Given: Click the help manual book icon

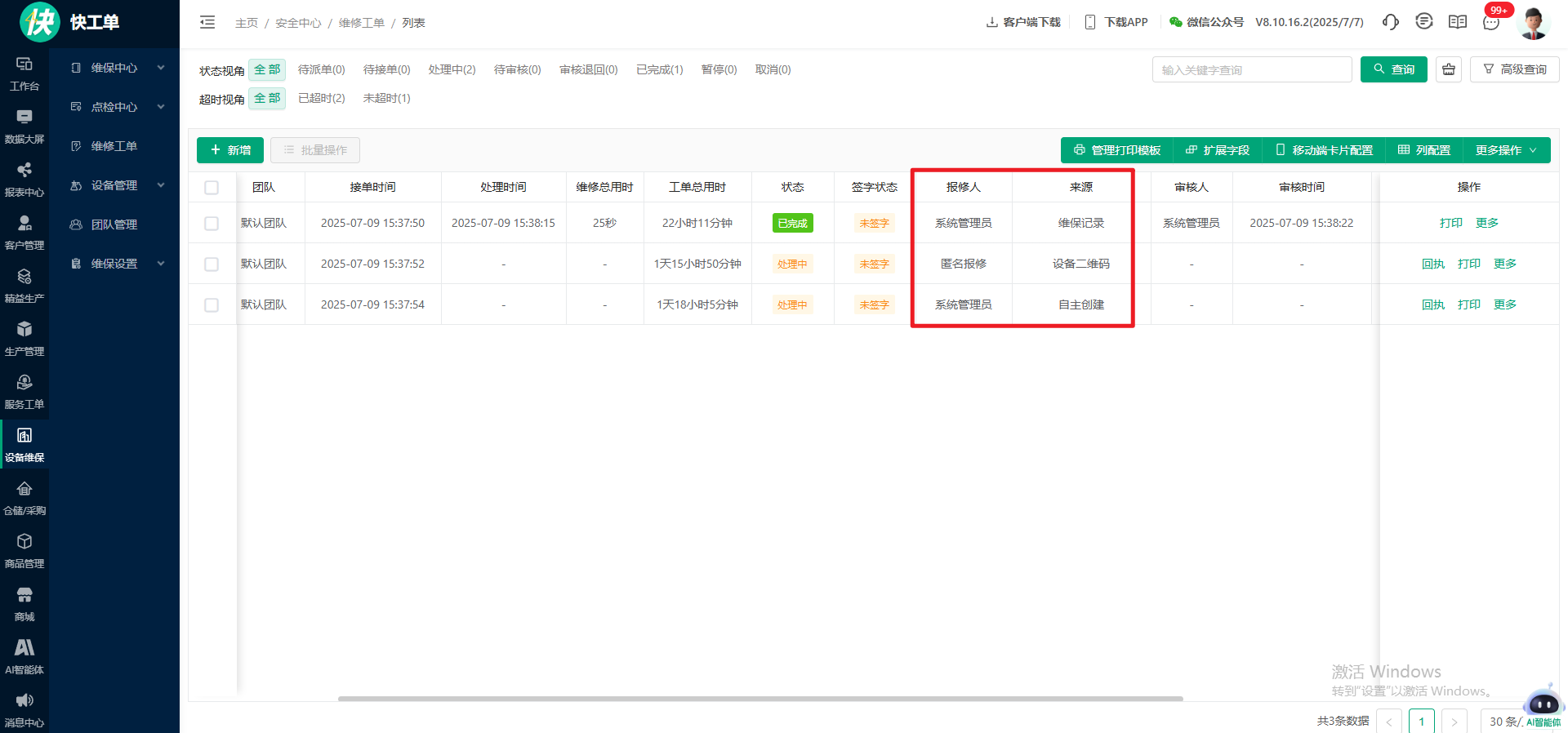Looking at the screenshot, I should (x=1458, y=22).
